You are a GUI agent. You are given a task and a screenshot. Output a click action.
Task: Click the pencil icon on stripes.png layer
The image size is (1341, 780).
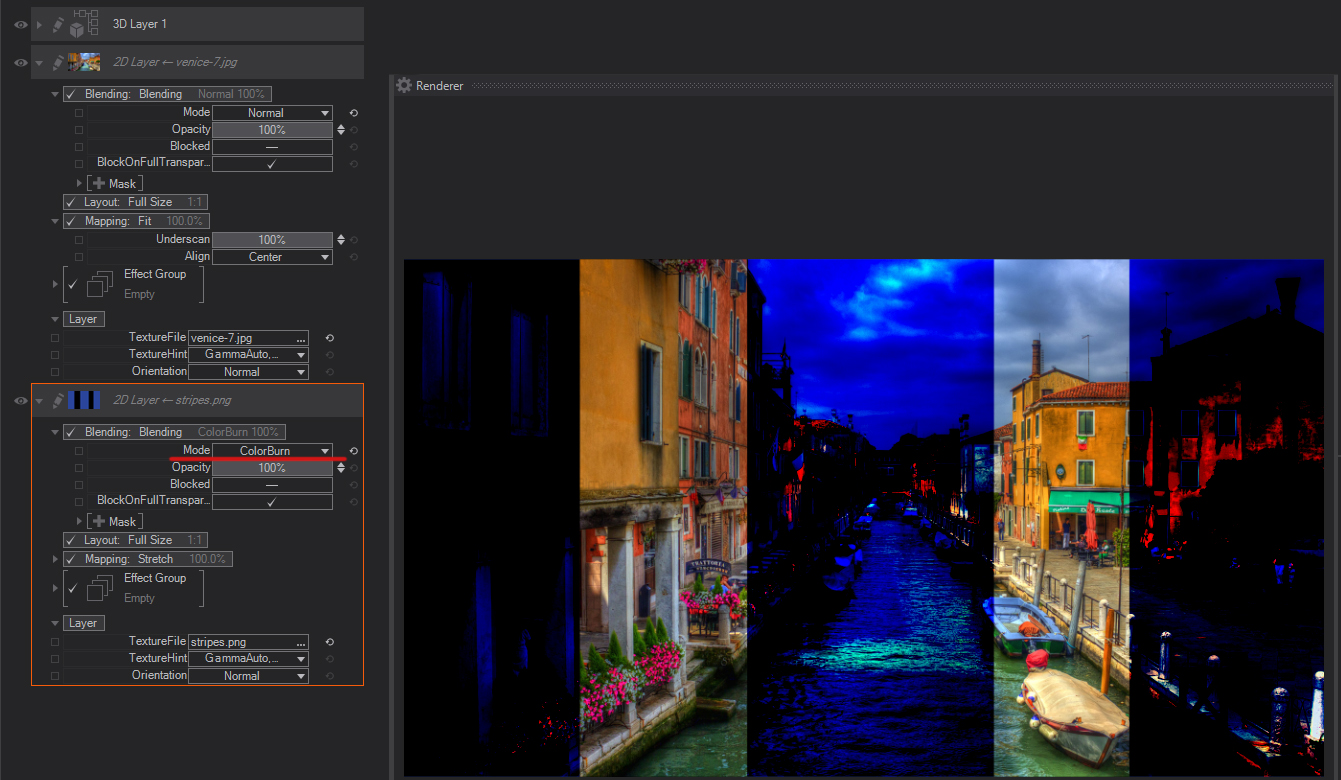58,400
